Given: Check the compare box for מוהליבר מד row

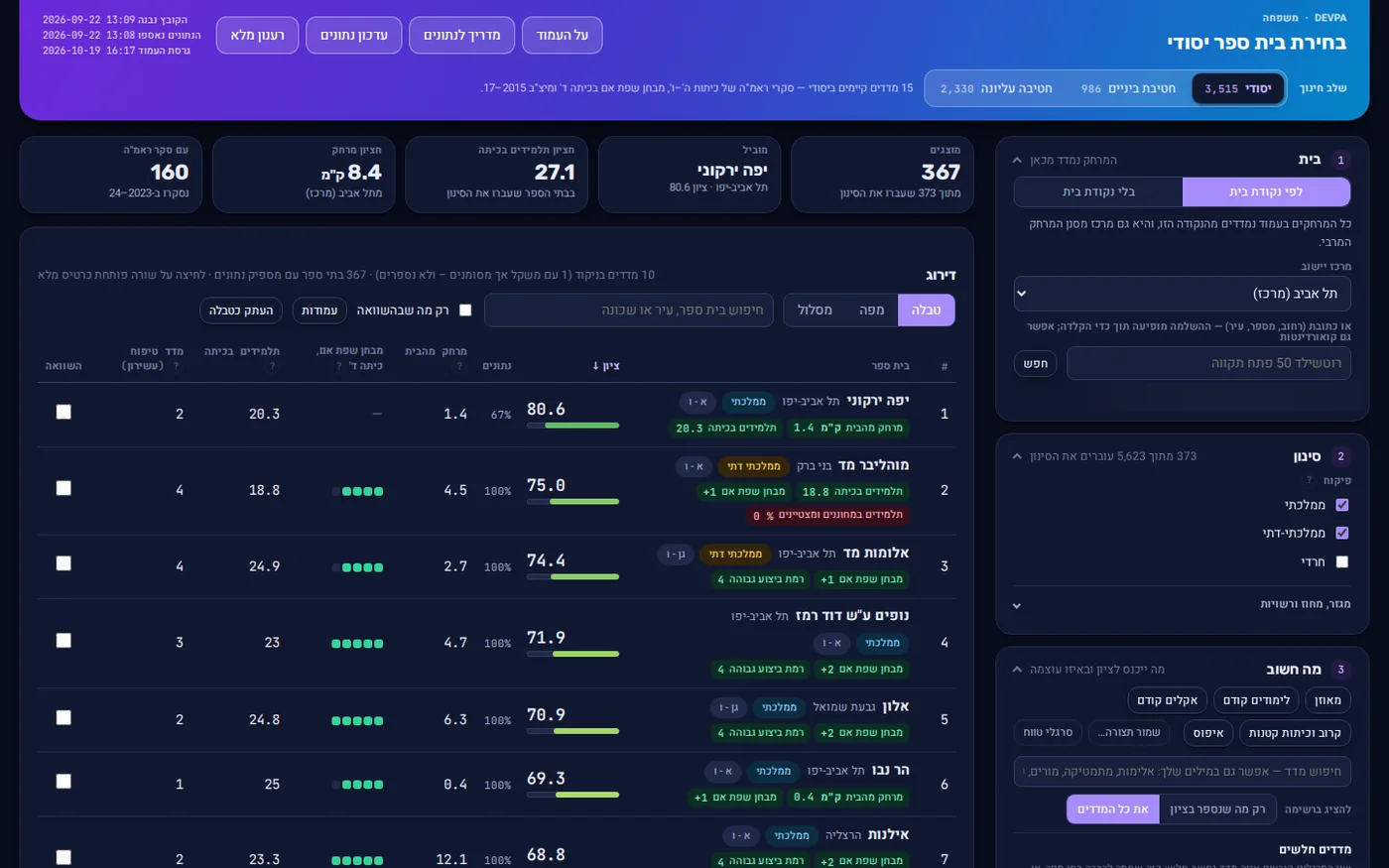Looking at the screenshot, I should (63, 488).
